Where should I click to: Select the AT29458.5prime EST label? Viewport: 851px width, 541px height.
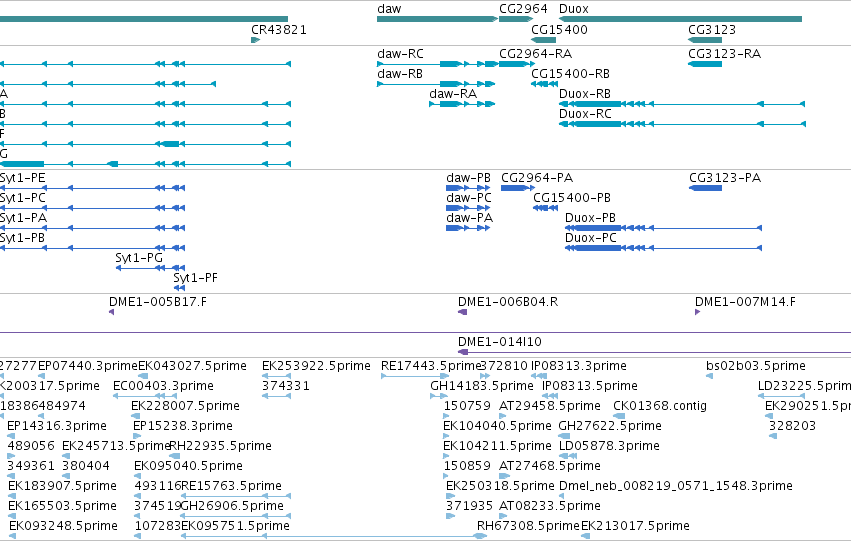tap(550, 406)
